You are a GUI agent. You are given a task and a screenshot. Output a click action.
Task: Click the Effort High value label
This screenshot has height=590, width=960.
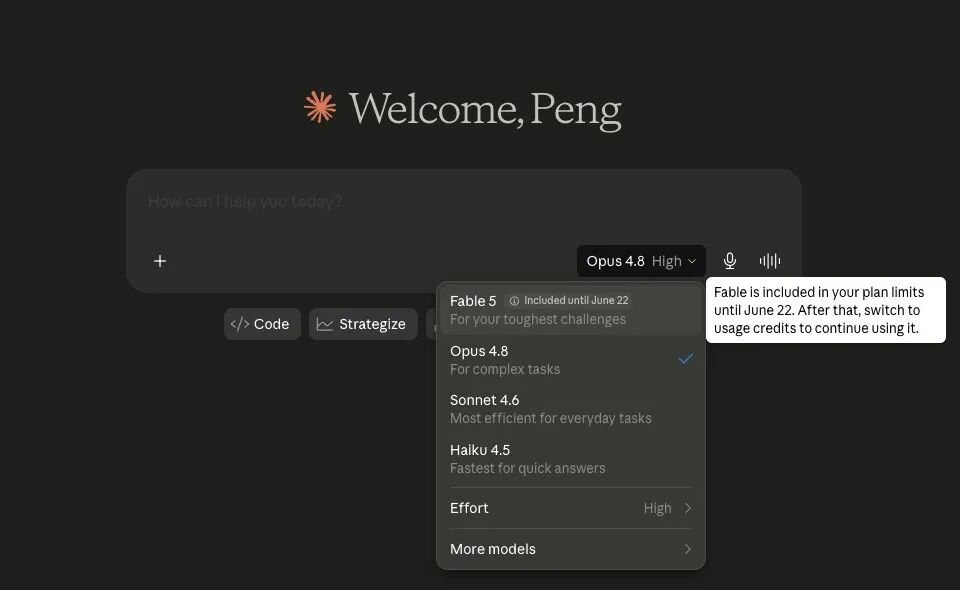coord(657,508)
